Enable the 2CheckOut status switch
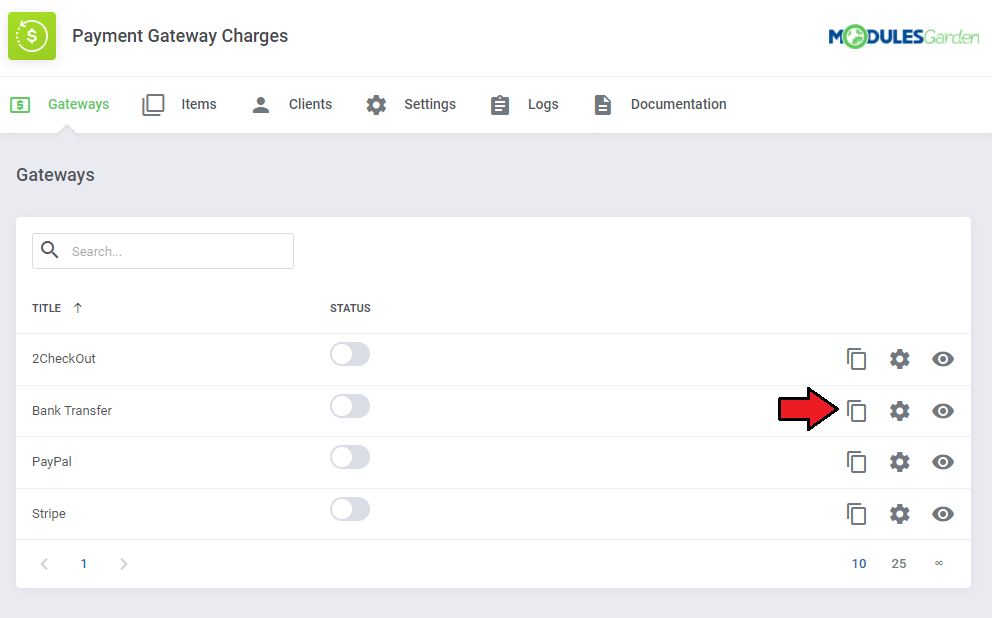 [350, 354]
